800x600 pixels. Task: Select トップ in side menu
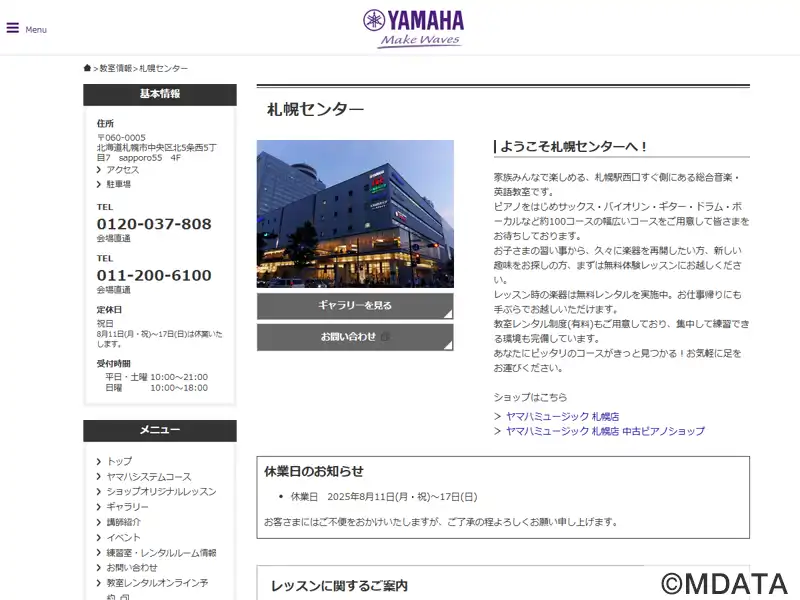[119, 461]
